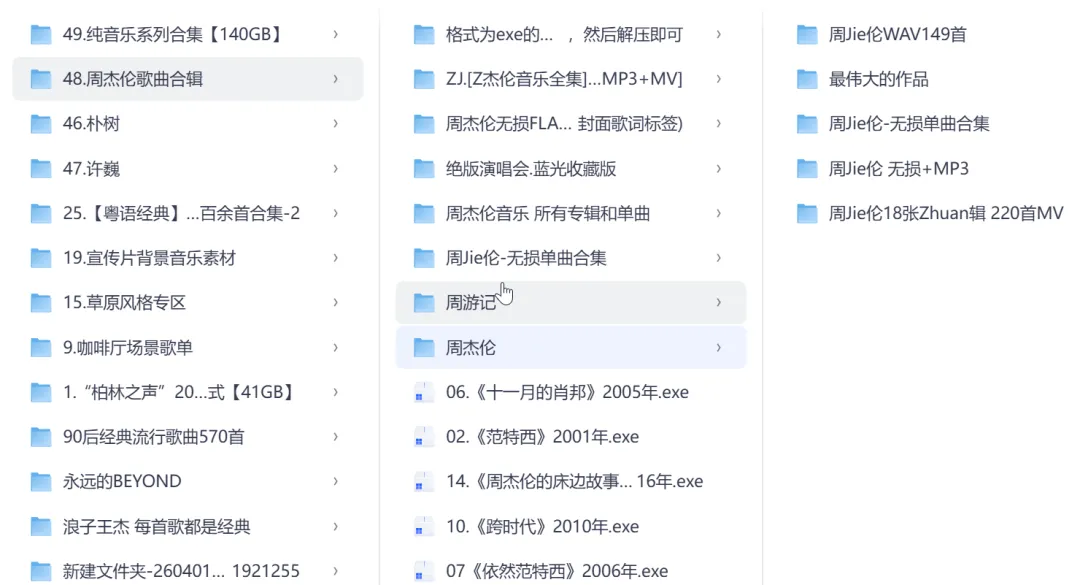
Task: Click folder icon of 绝版演唱会.蓝光收藏版
Action: (x=424, y=169)
